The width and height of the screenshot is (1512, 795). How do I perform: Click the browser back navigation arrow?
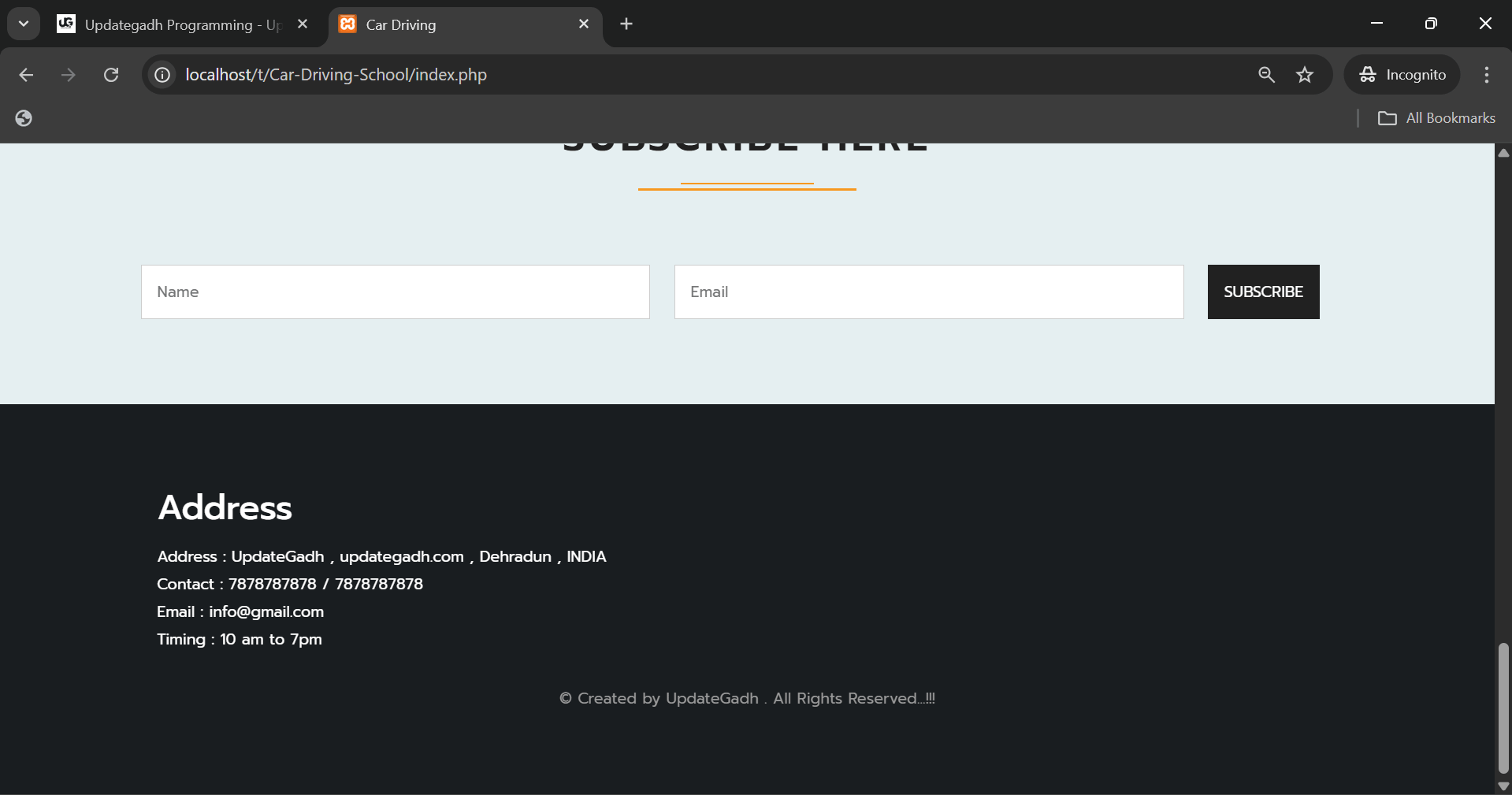pos(26,74)
